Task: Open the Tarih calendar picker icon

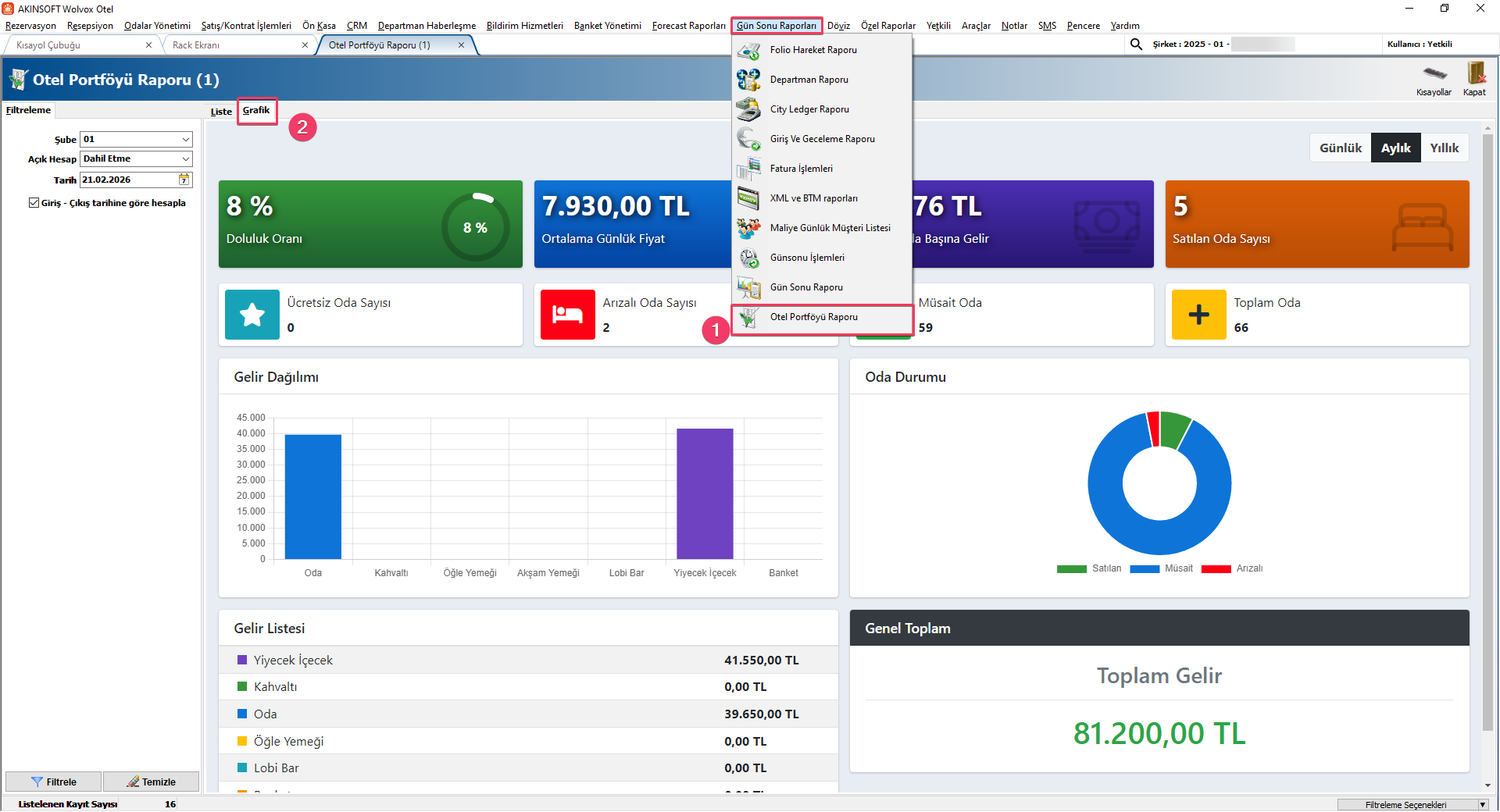Action: (x=184, y=180)
